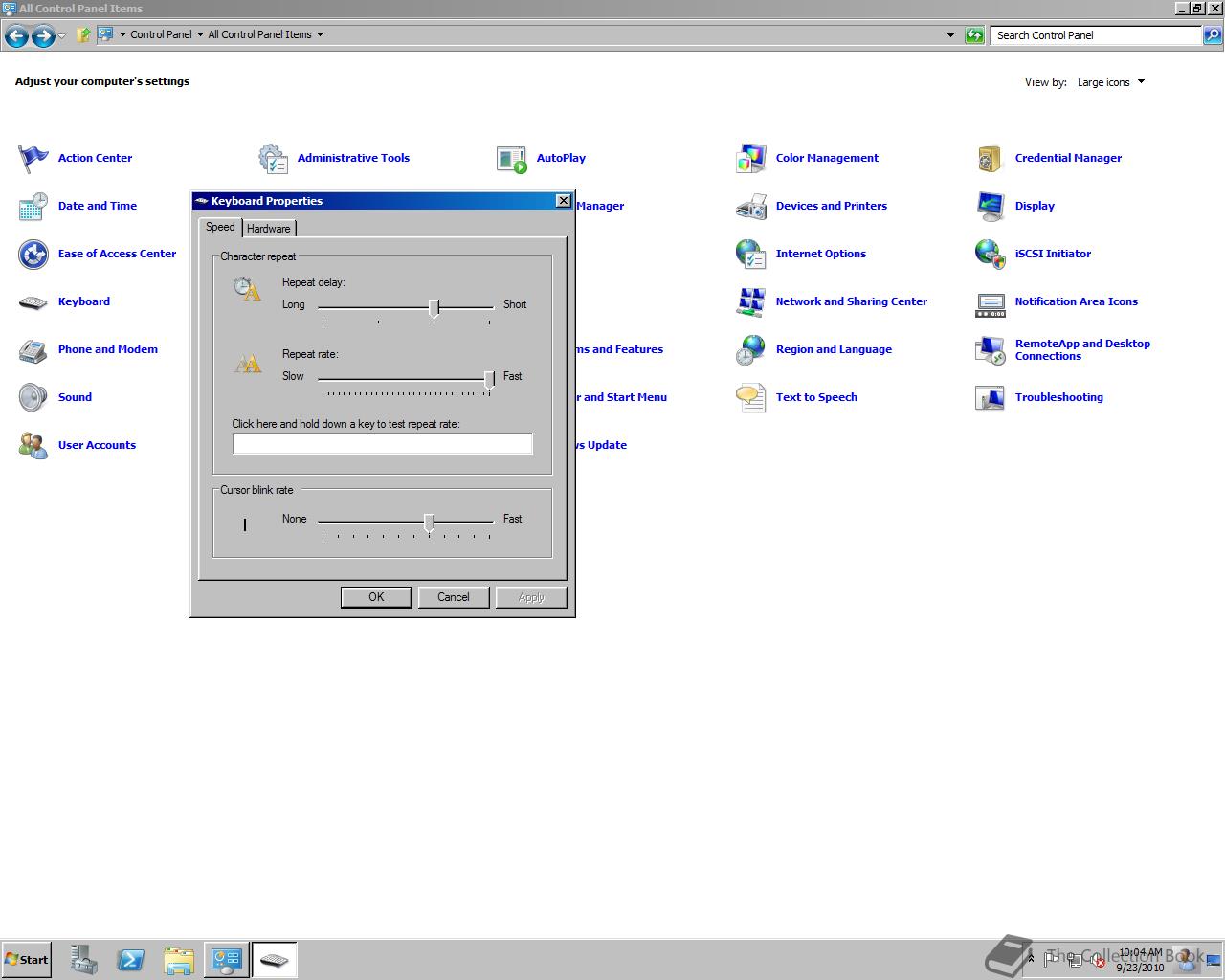Click the clock in the system tray

tap(1140, 960)
